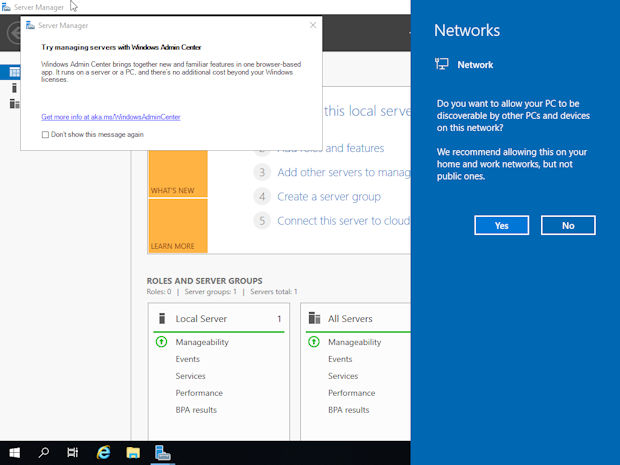Click Server Manager title bar app icon
The image size is (620, 465).
click(6, 7)
